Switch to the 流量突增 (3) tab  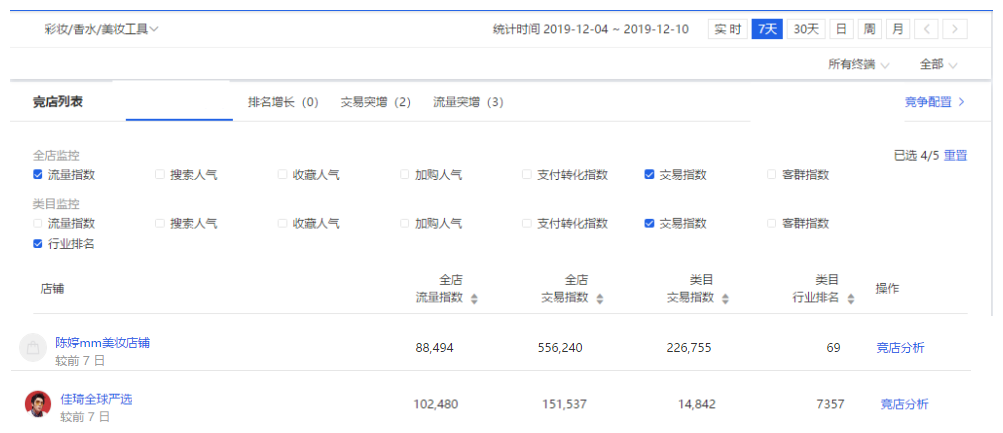click(468, 102)
